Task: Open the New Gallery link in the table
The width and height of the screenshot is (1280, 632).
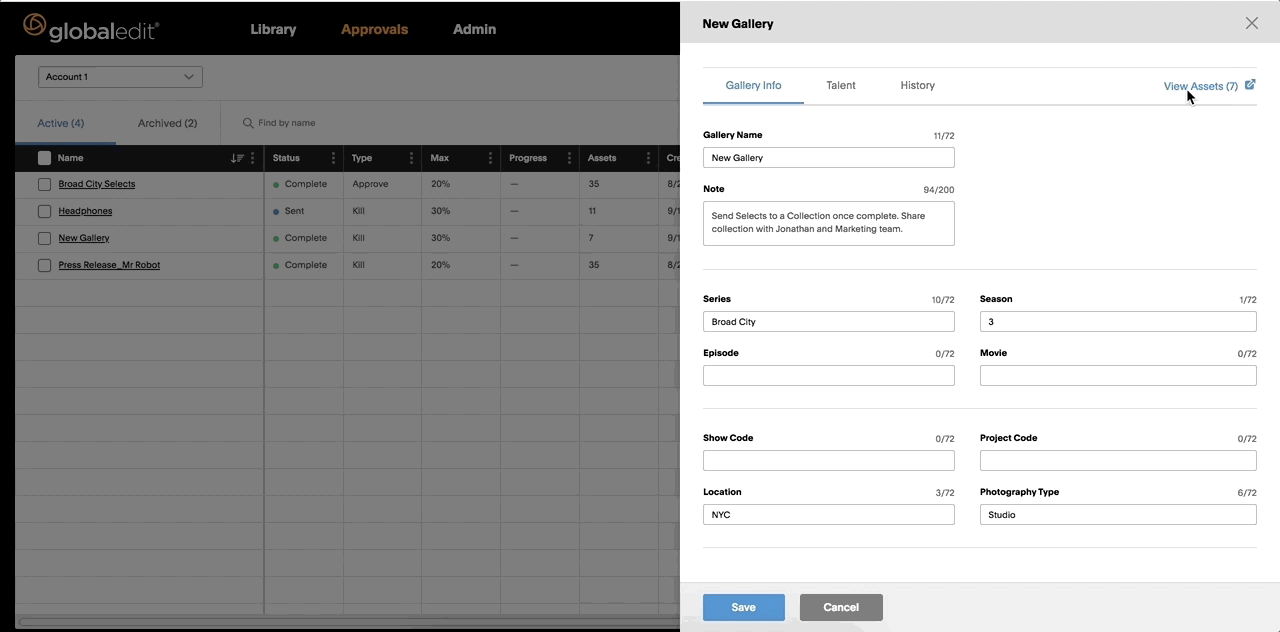Action: coord(84,238)
